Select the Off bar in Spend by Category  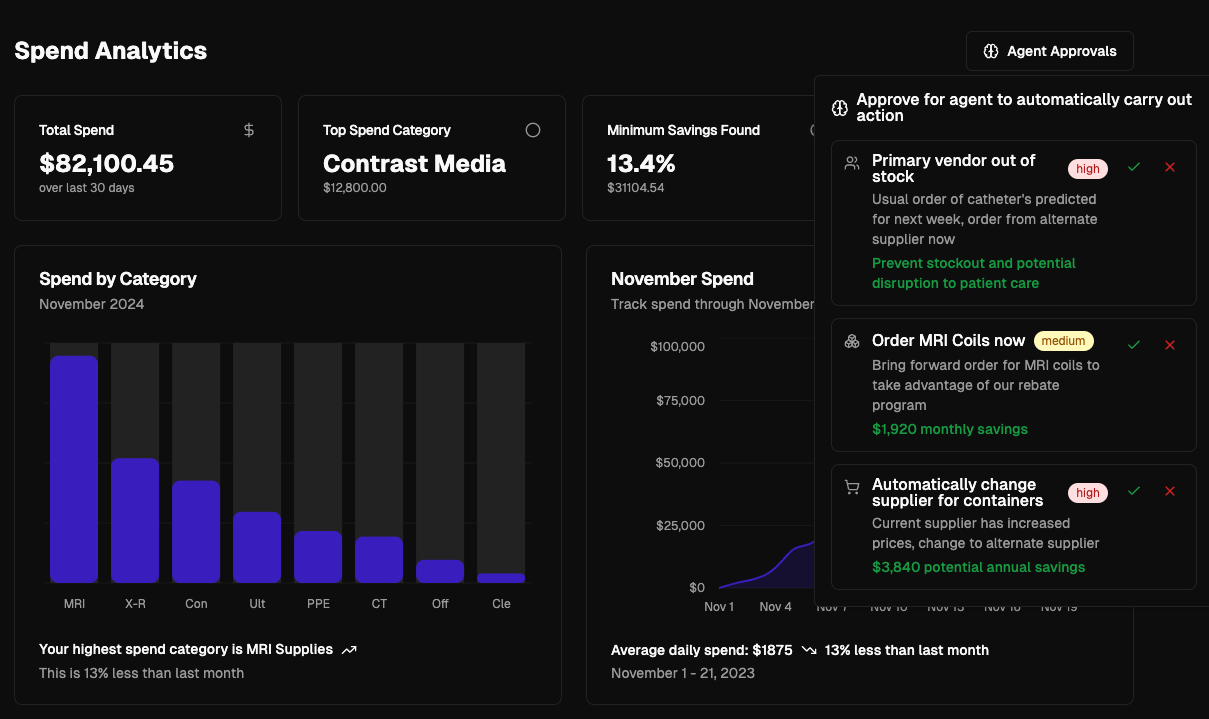click(x=440, y=571)
